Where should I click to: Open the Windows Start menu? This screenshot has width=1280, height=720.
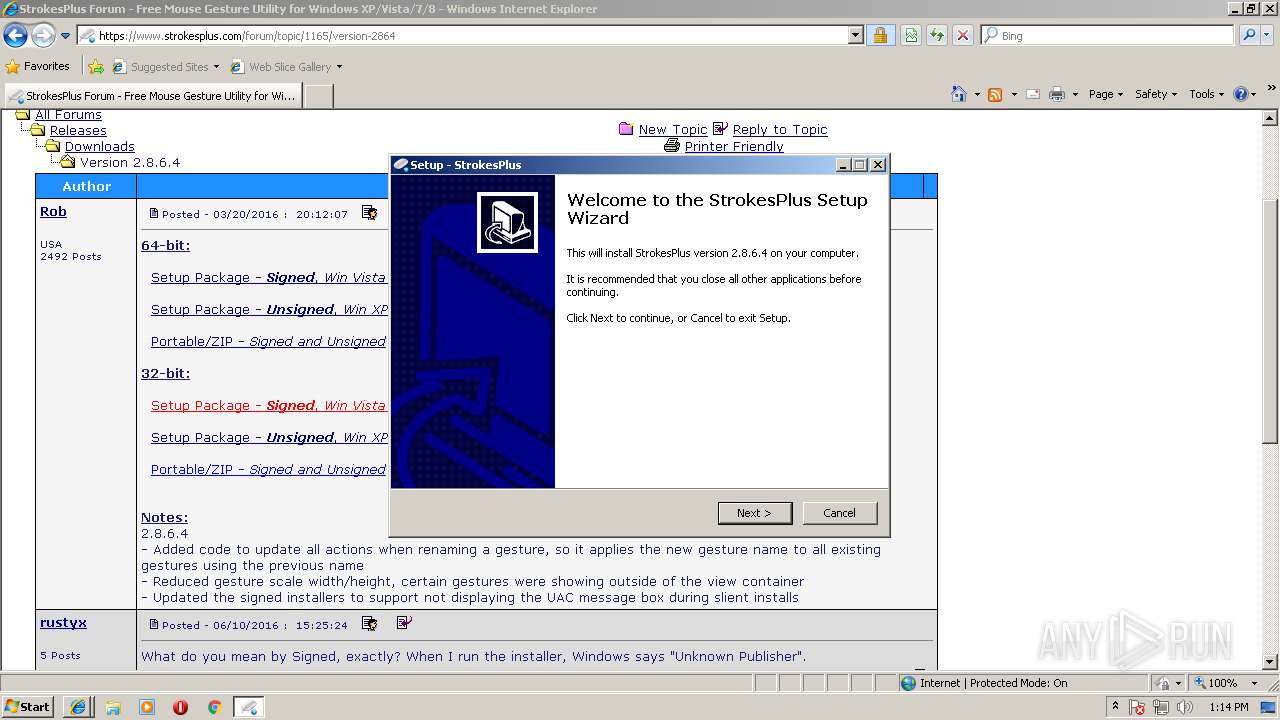28,706
